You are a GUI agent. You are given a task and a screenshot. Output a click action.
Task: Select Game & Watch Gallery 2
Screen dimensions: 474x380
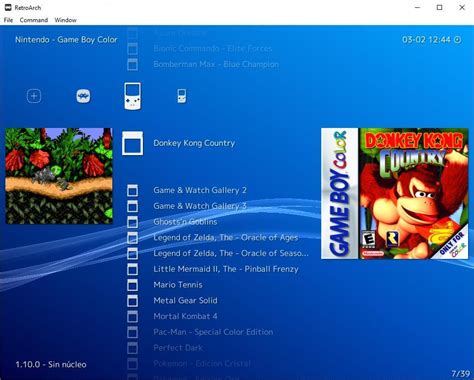(200, 190)
